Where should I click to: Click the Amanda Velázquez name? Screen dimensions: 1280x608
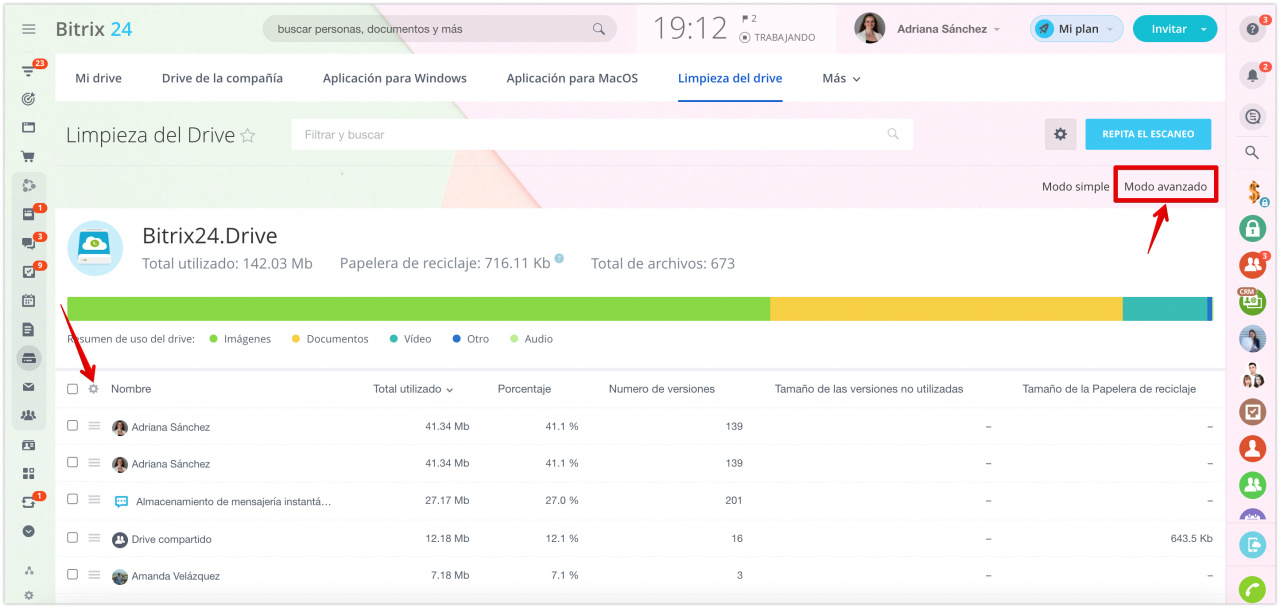tap(176, 576)
